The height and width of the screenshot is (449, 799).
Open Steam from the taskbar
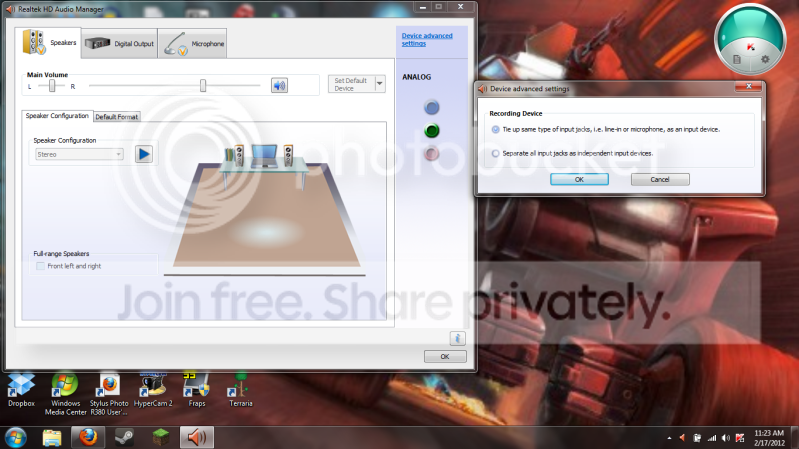click(x=124, y=438)
